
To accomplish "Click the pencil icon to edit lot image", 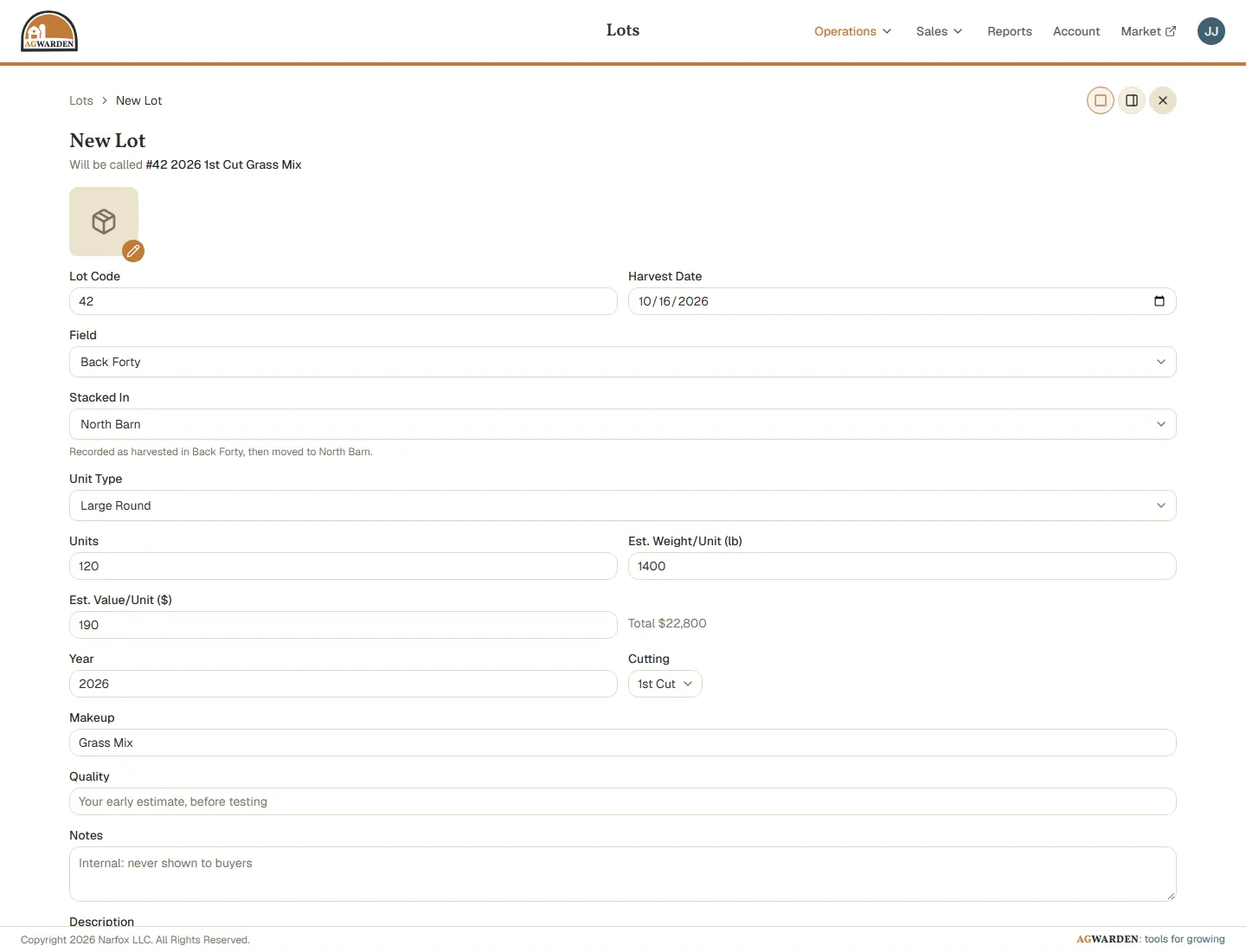I will (x=133, y=251).
